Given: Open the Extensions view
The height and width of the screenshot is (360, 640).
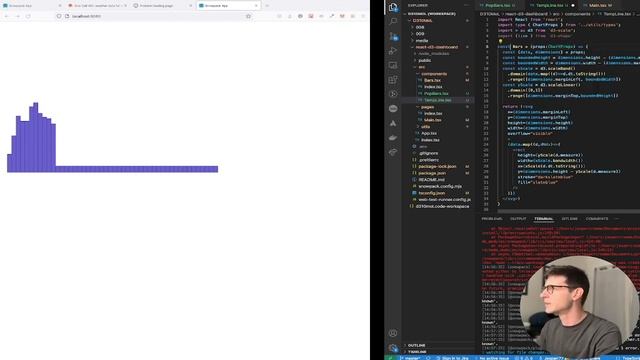Looking at the screenshot, I should 393,80.
